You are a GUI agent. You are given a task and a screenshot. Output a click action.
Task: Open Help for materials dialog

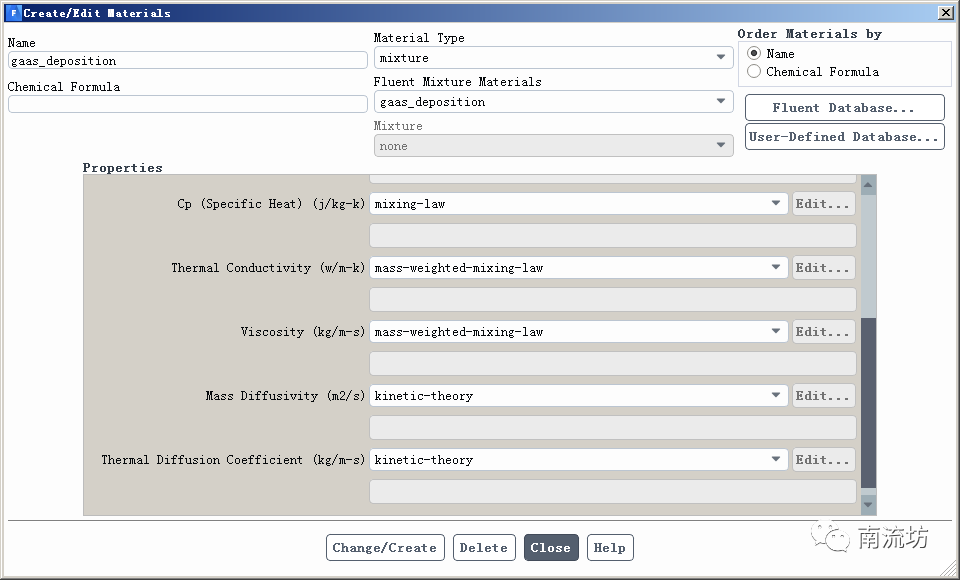(x=609, y=548)
